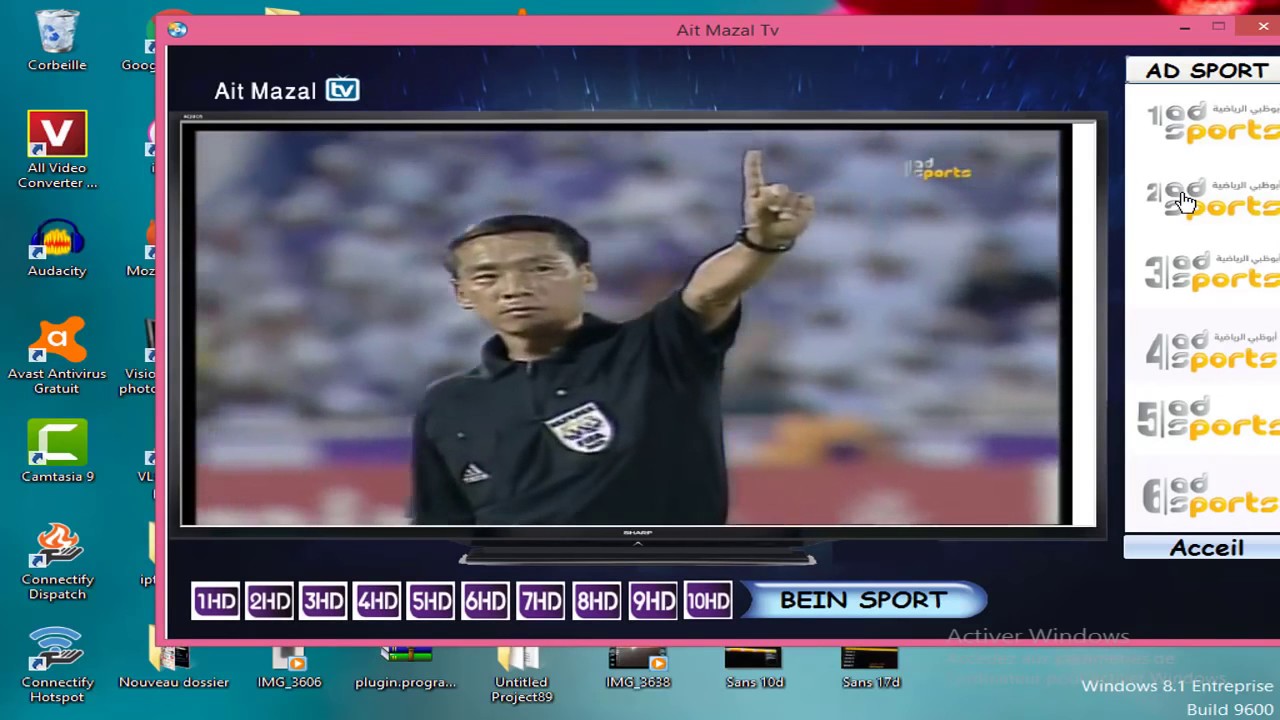The width and height of the screenshot is (1280, 720).
Task: Click the AD SPORT header label
Action: 1203,70
